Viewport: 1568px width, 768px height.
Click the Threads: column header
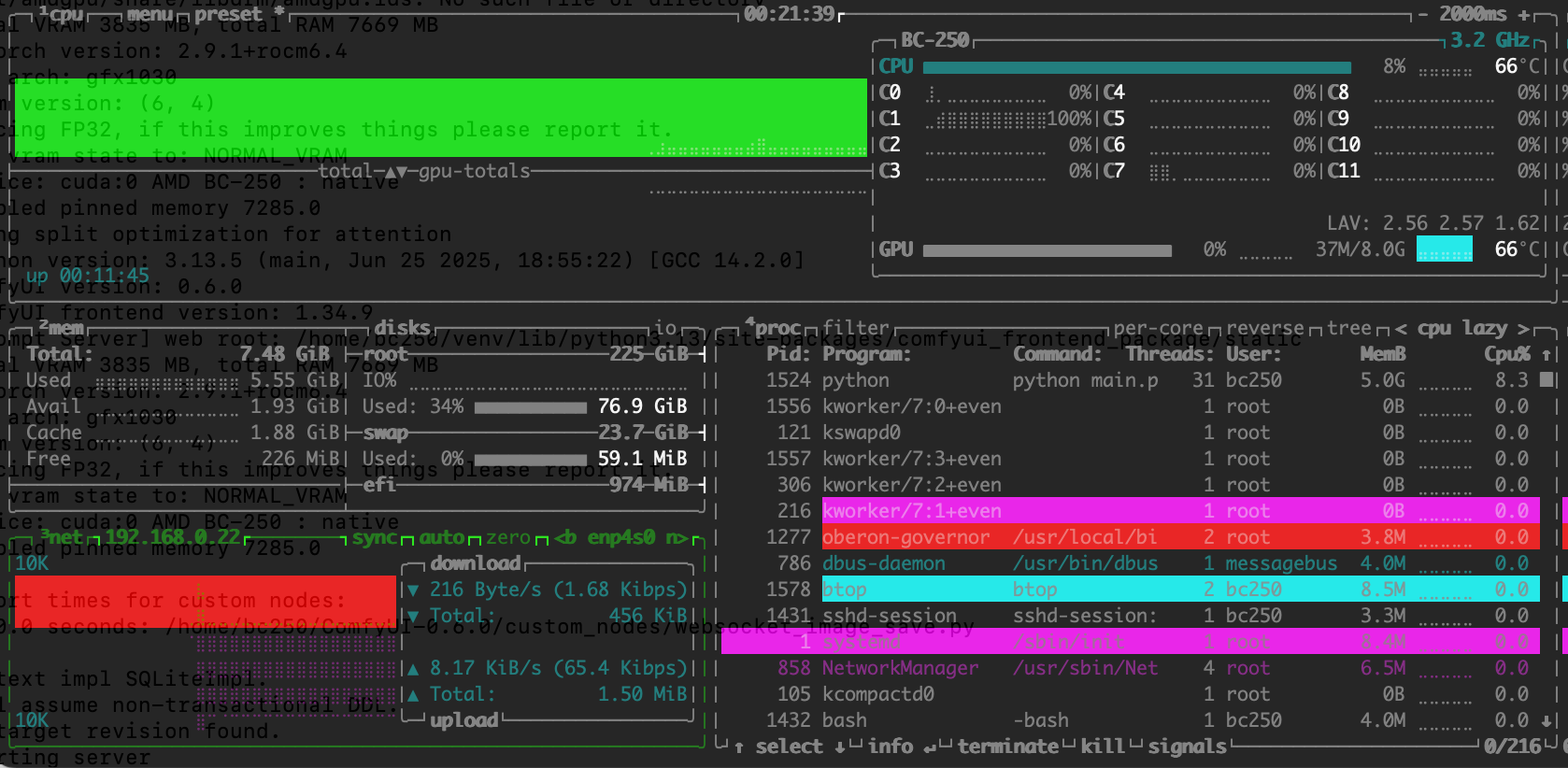click(1170, 354)
